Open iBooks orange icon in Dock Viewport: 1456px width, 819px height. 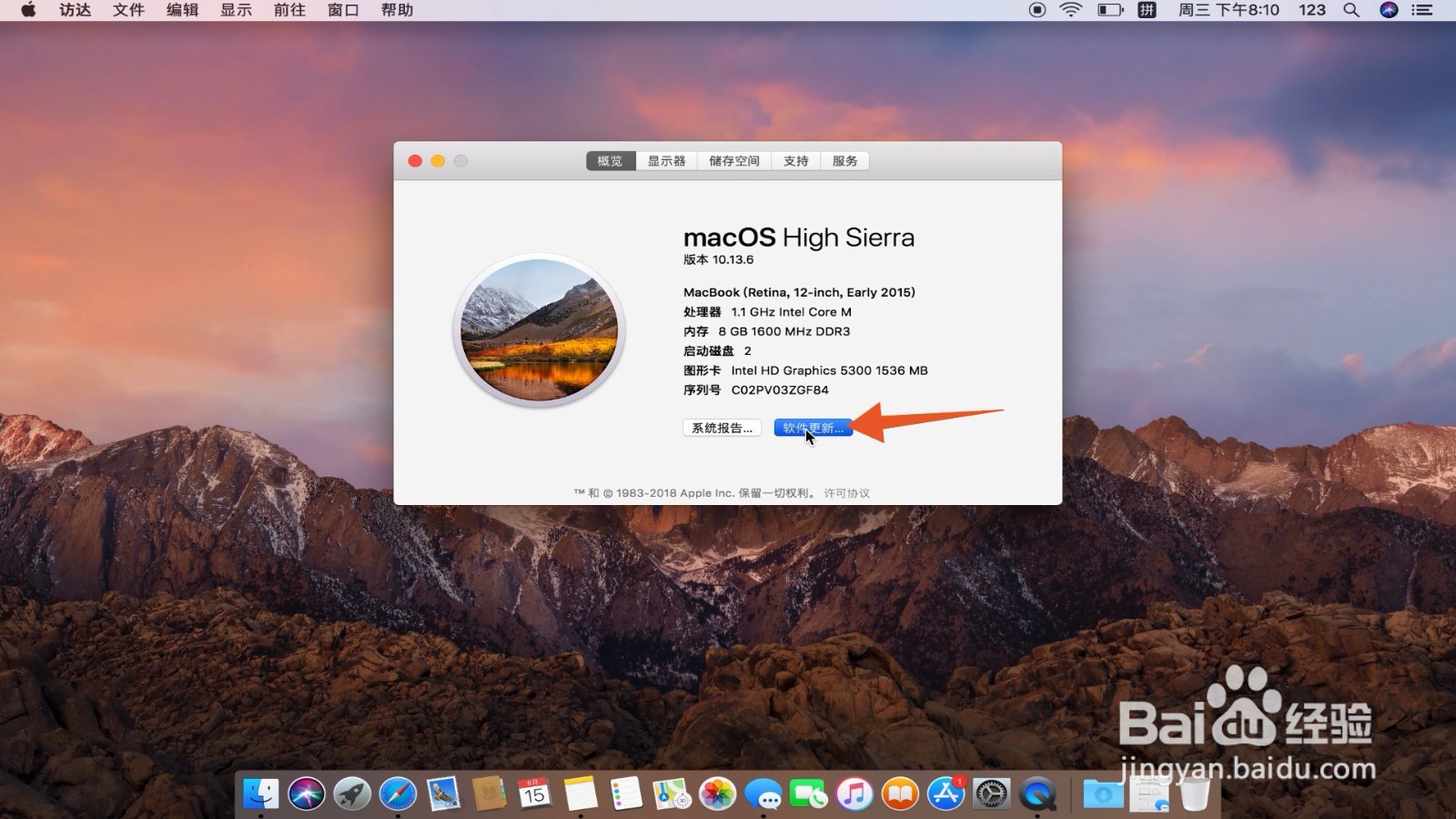[900, 794]
